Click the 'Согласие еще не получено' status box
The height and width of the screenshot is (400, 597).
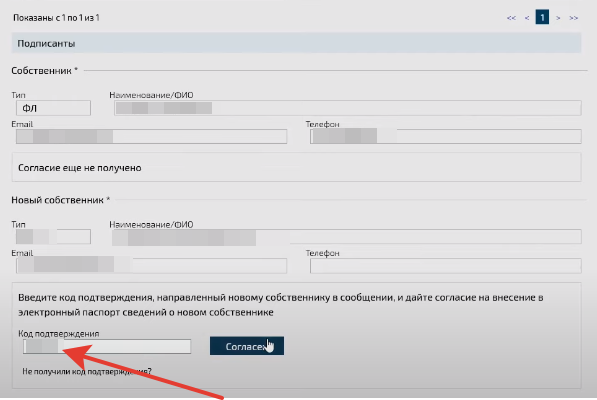[296, 167]
